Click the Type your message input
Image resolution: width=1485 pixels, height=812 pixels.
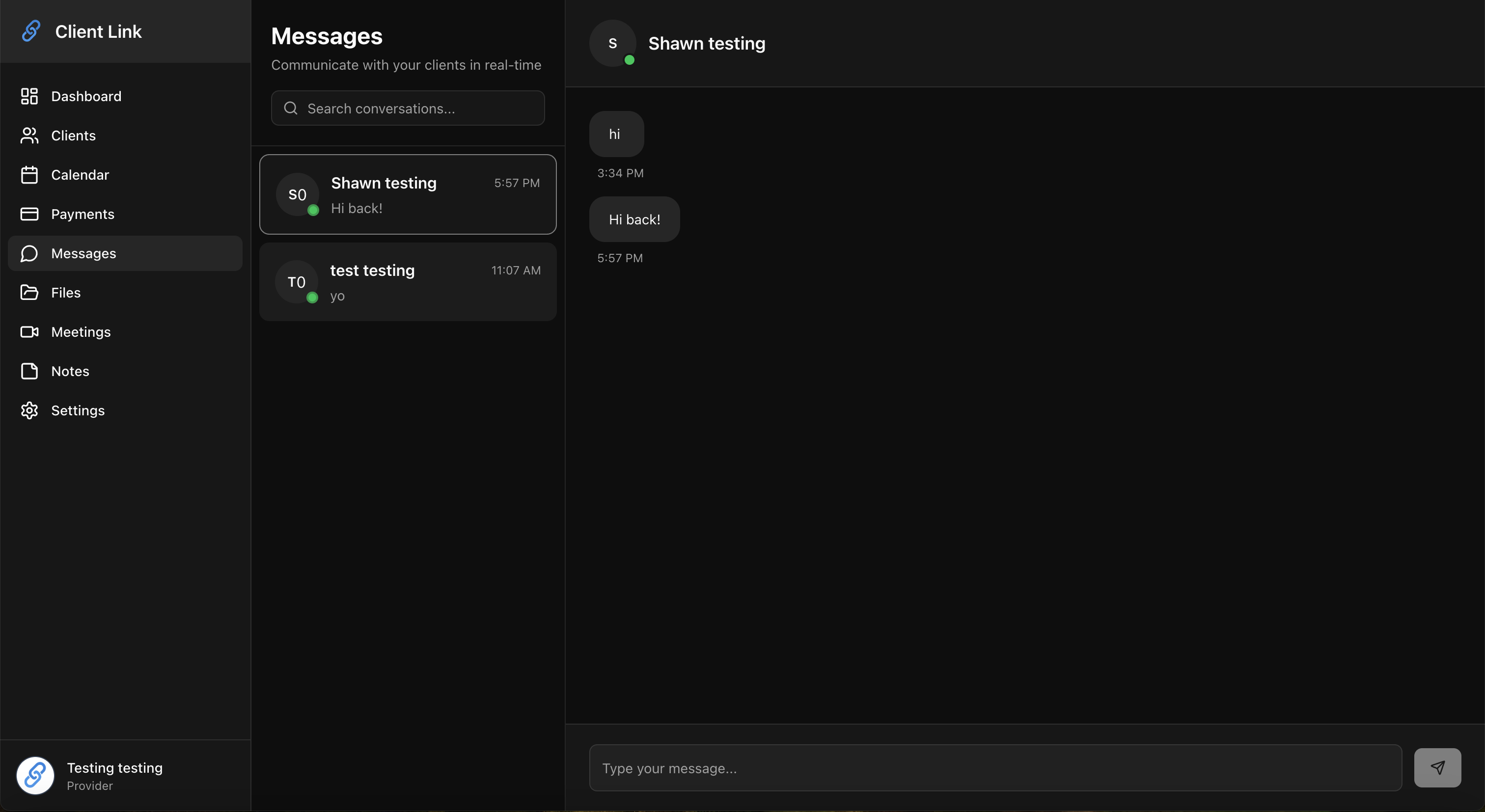tap(995, 768)
